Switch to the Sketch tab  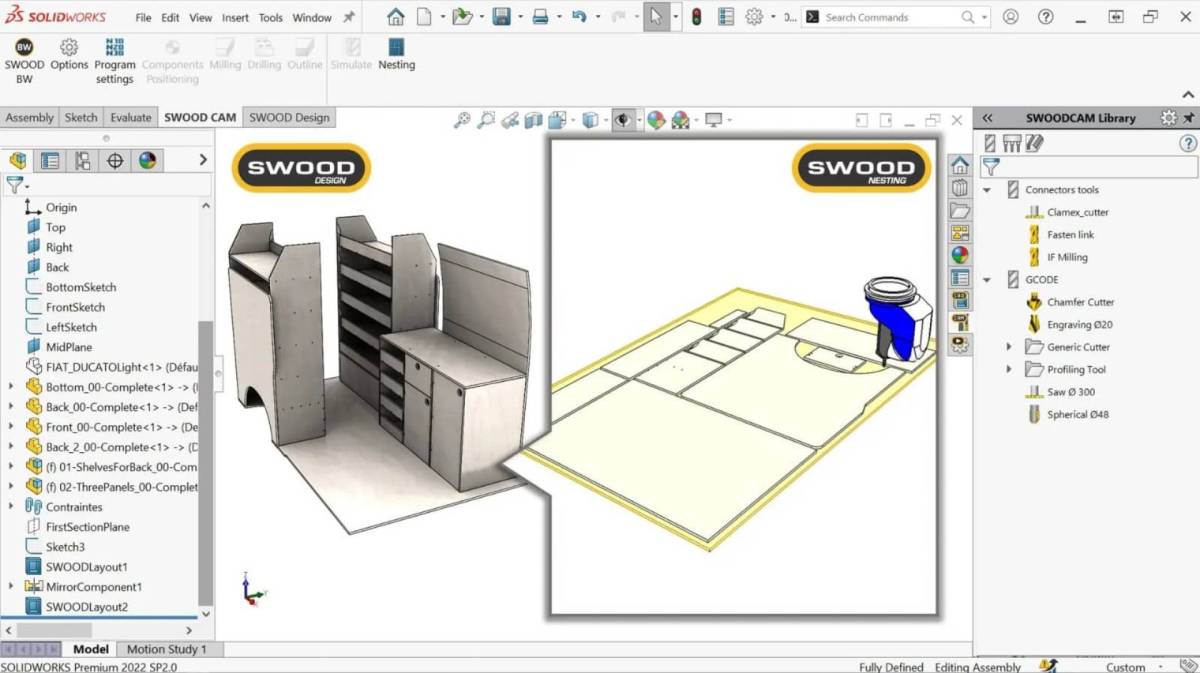pyautogui.click(x=81, y=117)
